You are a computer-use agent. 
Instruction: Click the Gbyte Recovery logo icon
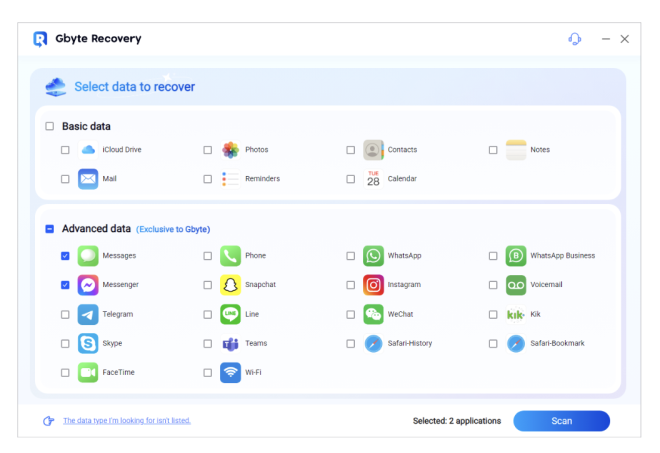click(40, 39)
